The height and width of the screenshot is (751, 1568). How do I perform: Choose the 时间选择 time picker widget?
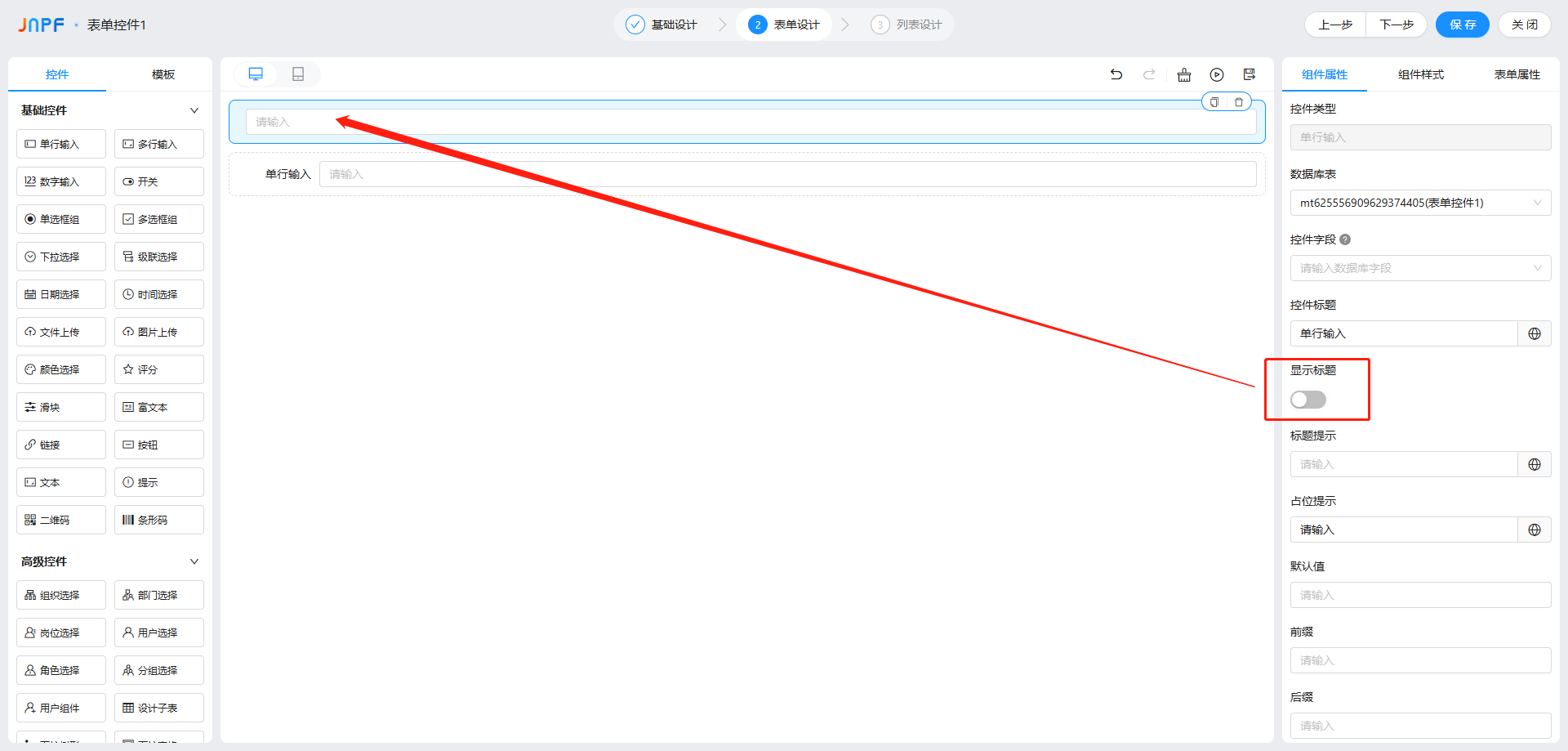coord(159,294)
